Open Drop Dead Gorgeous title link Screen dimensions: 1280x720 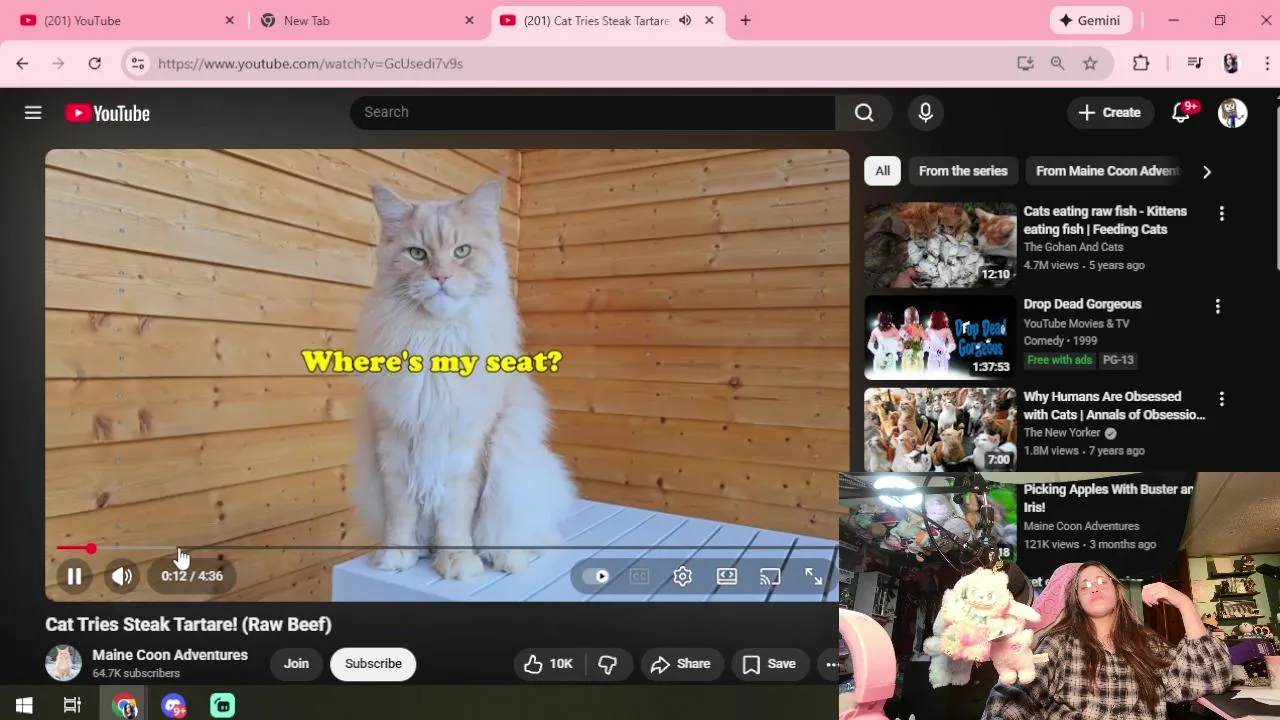tap(1082, 304)
